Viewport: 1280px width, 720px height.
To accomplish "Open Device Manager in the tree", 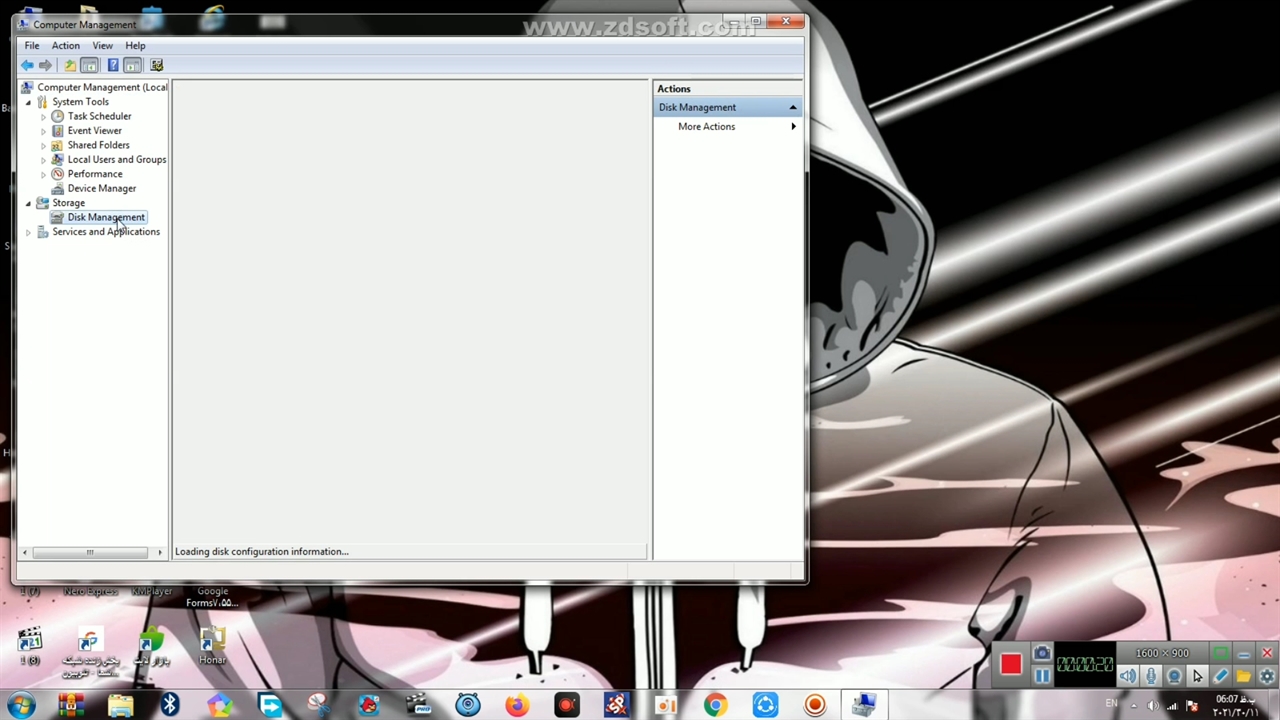I will 101,188.
